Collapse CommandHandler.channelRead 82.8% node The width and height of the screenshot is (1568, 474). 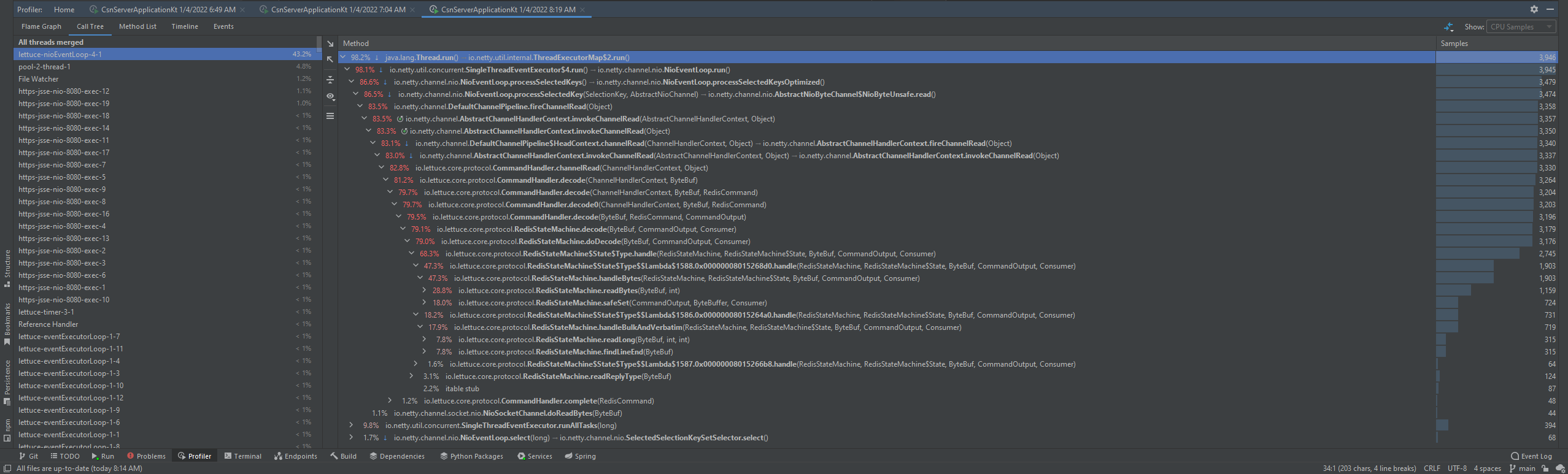382,167
